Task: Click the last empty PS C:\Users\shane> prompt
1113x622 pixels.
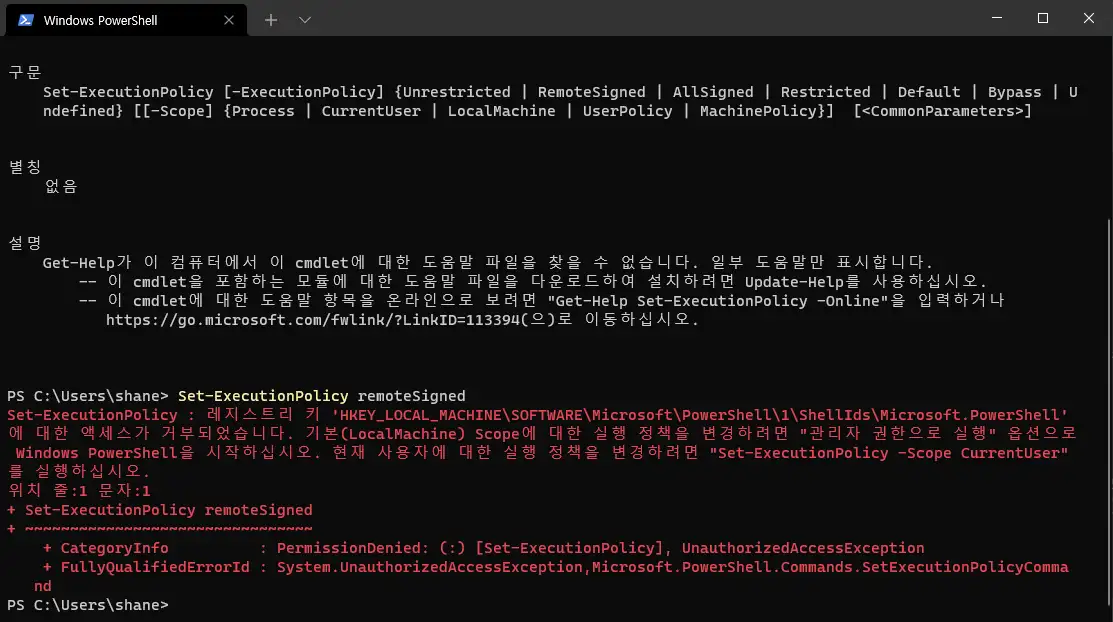Action: [x=88, y=605]
